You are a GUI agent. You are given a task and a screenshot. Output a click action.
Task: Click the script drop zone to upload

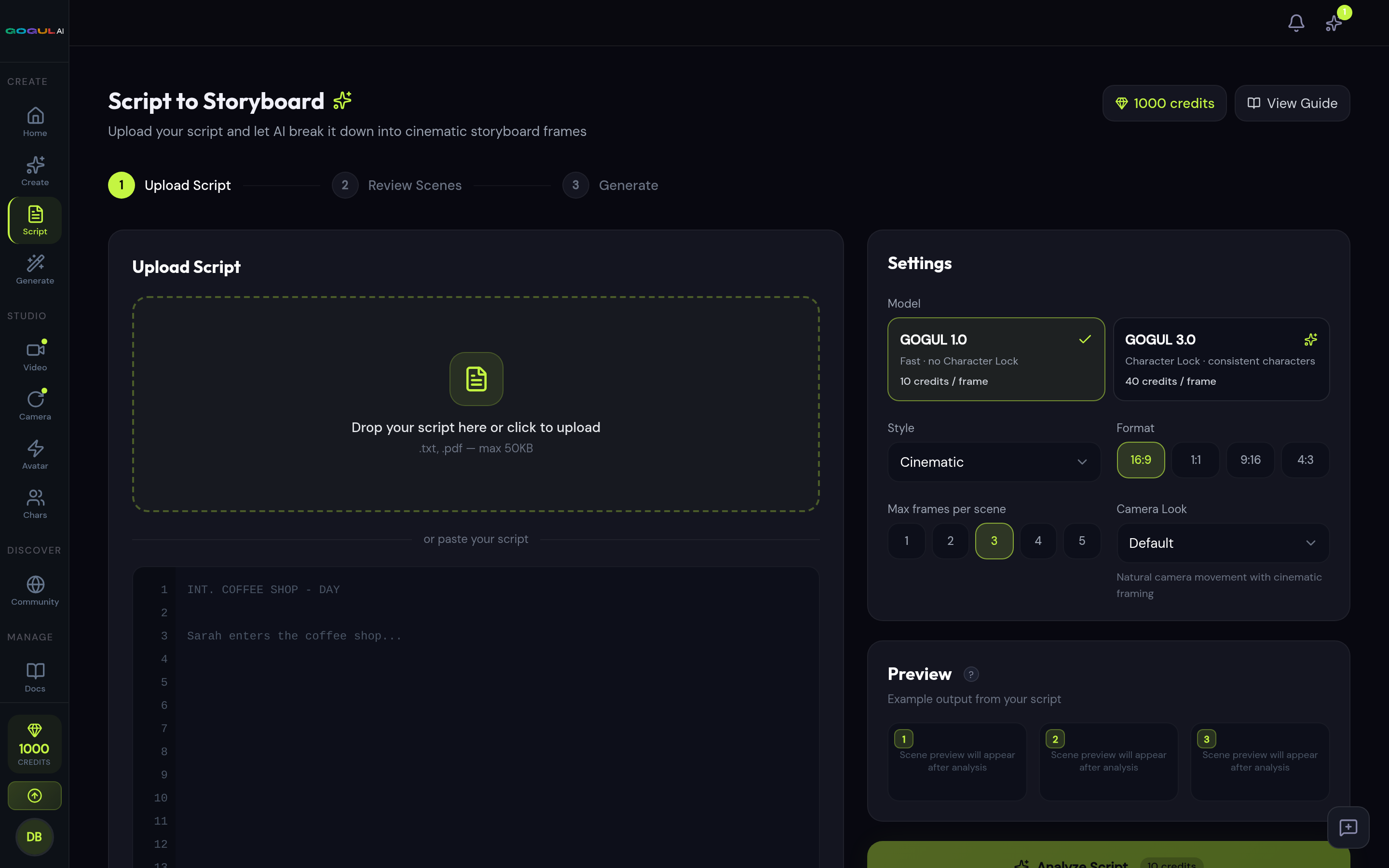[476, 404]
